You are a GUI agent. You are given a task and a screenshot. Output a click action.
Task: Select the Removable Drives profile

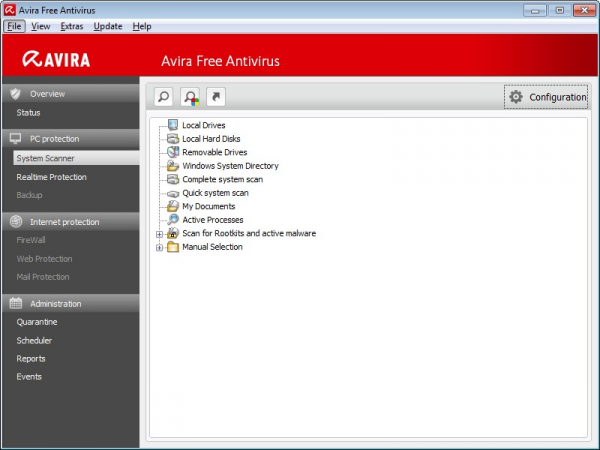[x=216, y=152]
